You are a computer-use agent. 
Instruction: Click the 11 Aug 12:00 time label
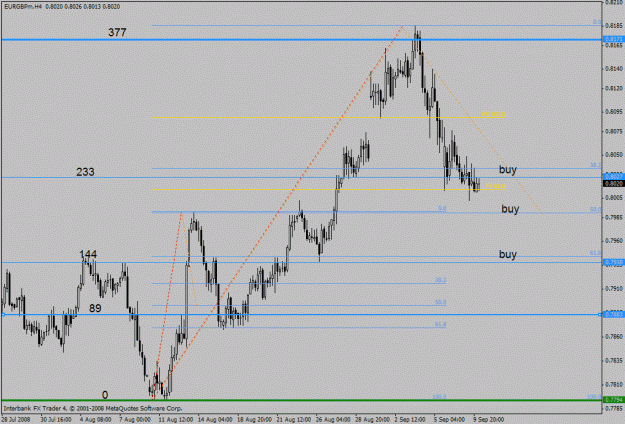tap(176, 419)
